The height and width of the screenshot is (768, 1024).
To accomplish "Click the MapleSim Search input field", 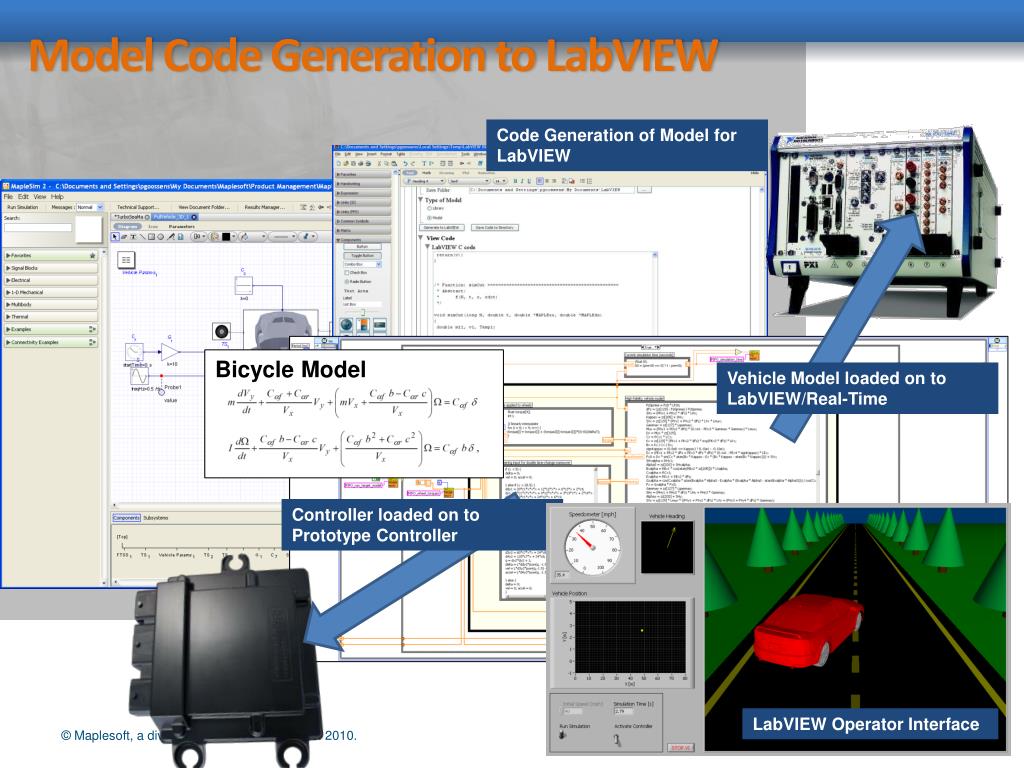I will [38, 227].
